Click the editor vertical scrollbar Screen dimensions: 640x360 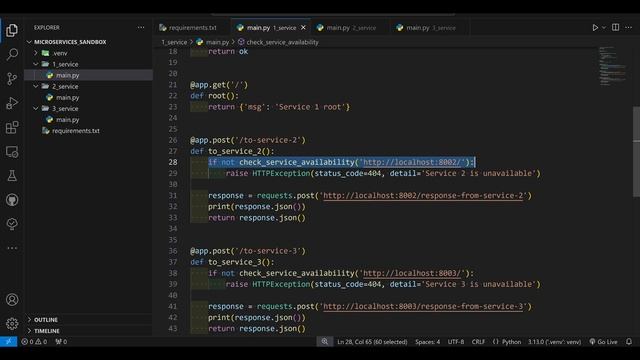636,151
